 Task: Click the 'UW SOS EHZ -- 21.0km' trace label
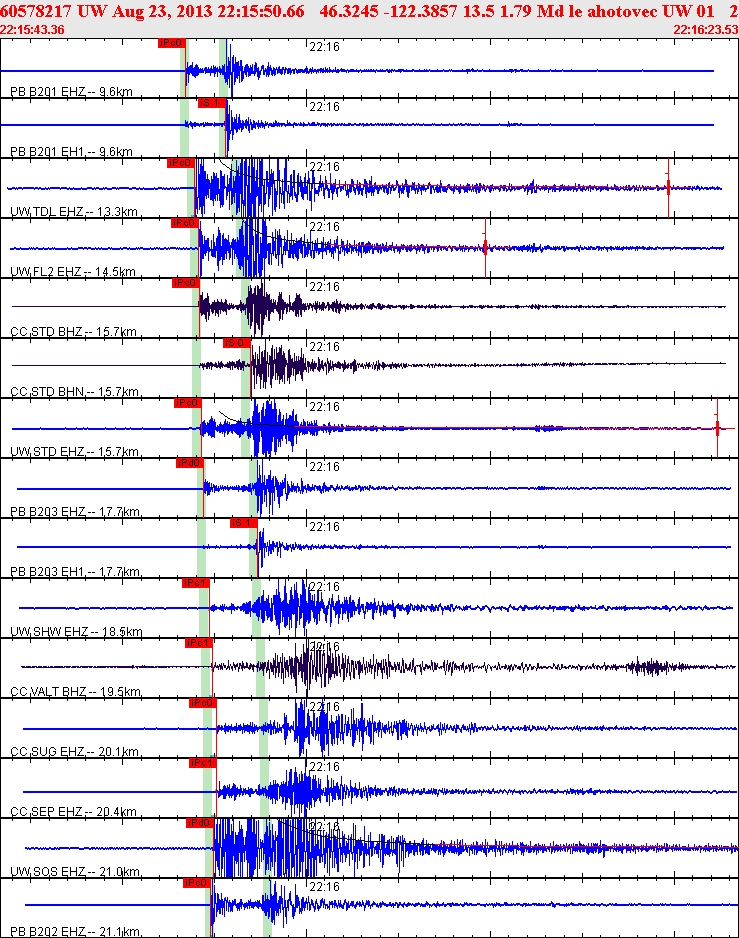75,872
